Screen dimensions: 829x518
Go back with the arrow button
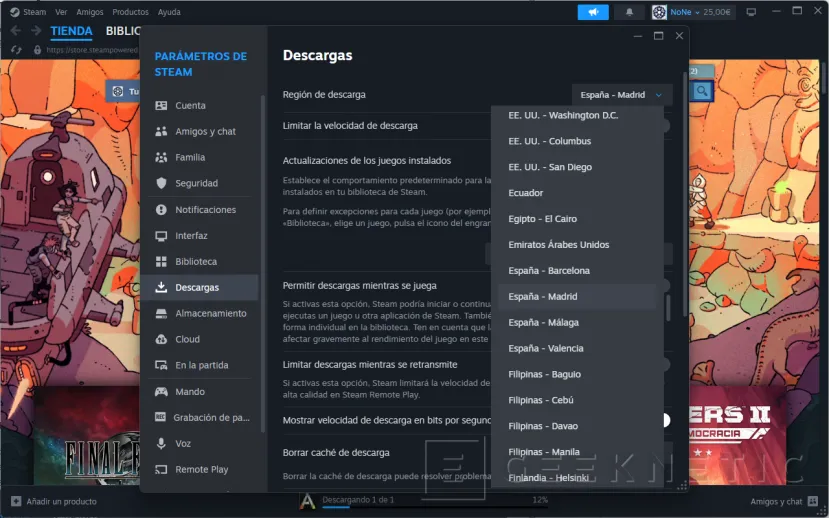point(16,31)
